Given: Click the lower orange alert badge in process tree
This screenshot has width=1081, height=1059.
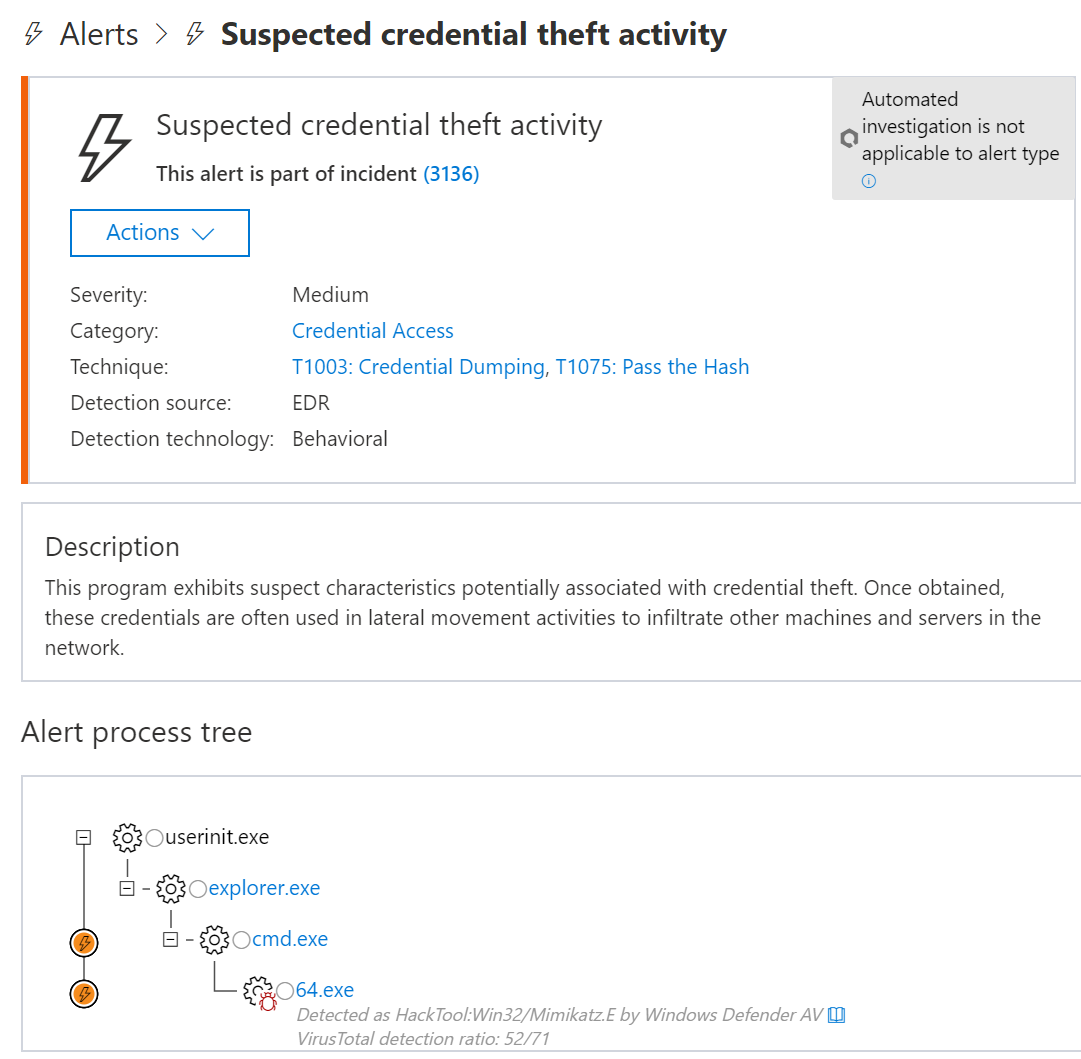Looking at the screenshot, I should point(84,994).
